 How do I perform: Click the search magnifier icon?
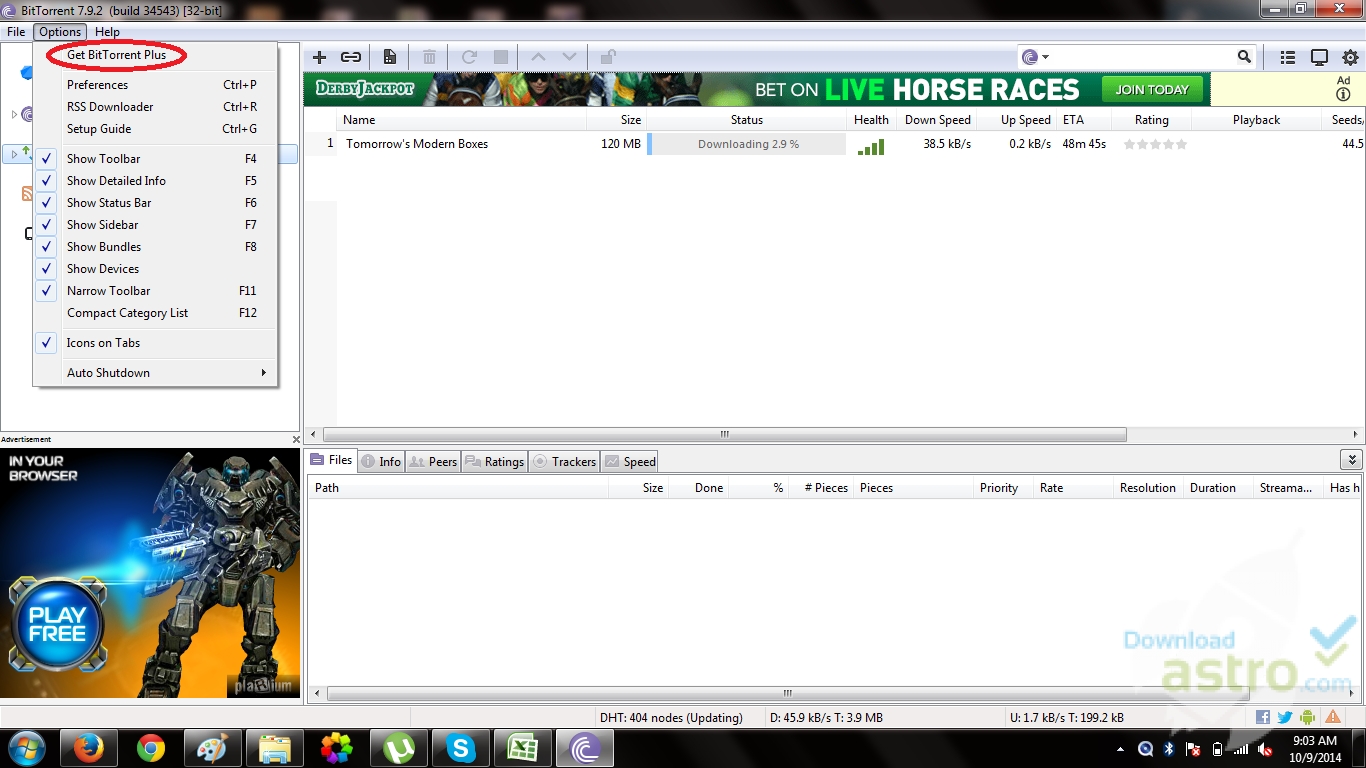1244,57
